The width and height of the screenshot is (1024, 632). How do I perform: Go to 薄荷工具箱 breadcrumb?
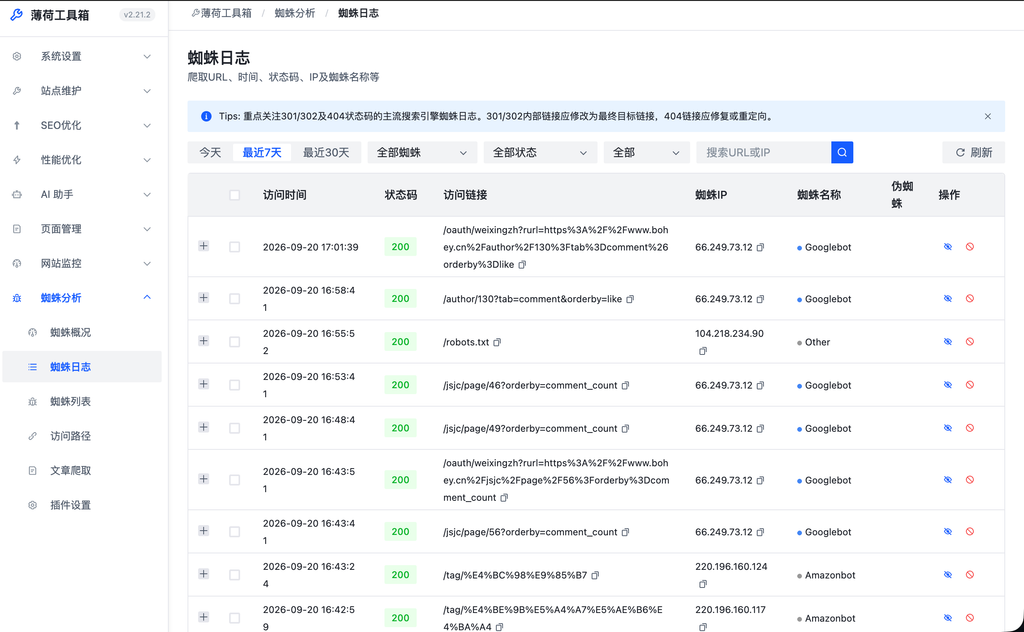221,13
